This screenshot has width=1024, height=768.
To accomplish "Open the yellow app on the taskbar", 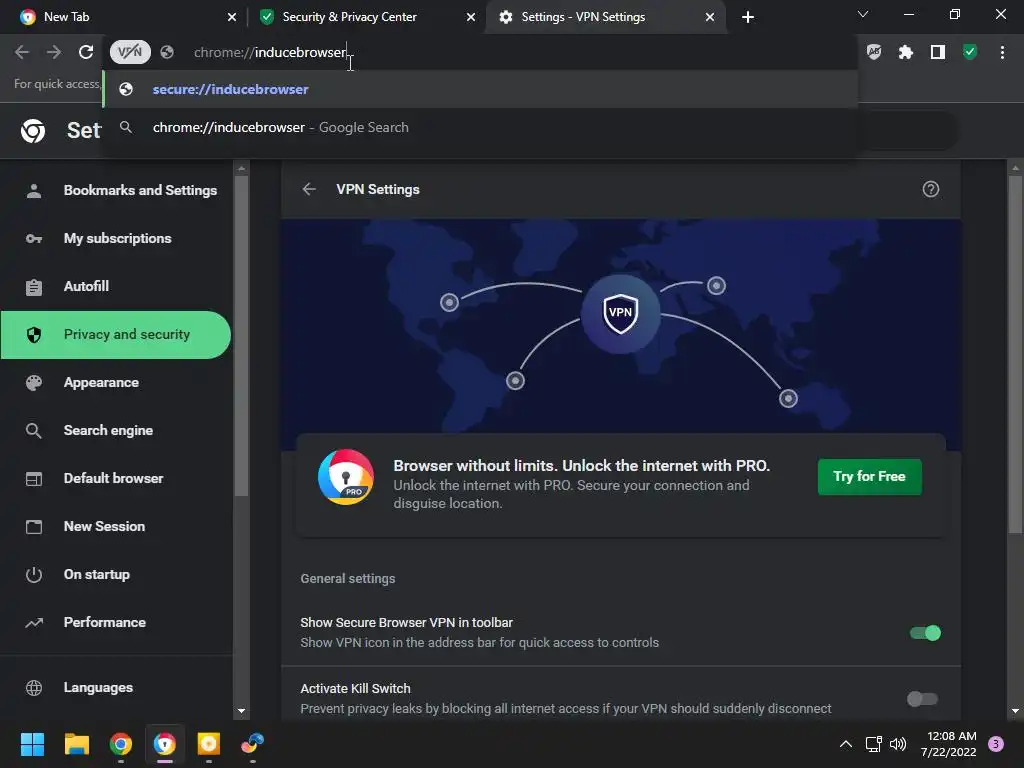I will (208, 744).
